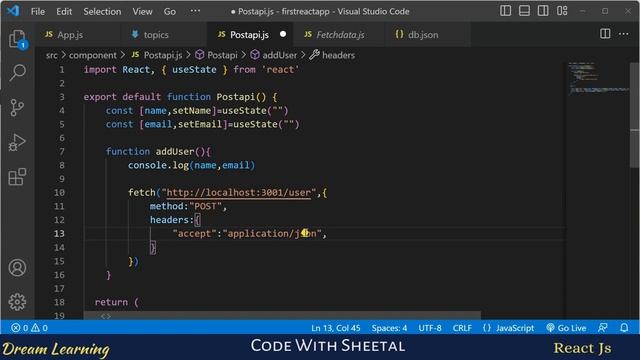Click the addUser function name on line 7

(x=175, y=151)
